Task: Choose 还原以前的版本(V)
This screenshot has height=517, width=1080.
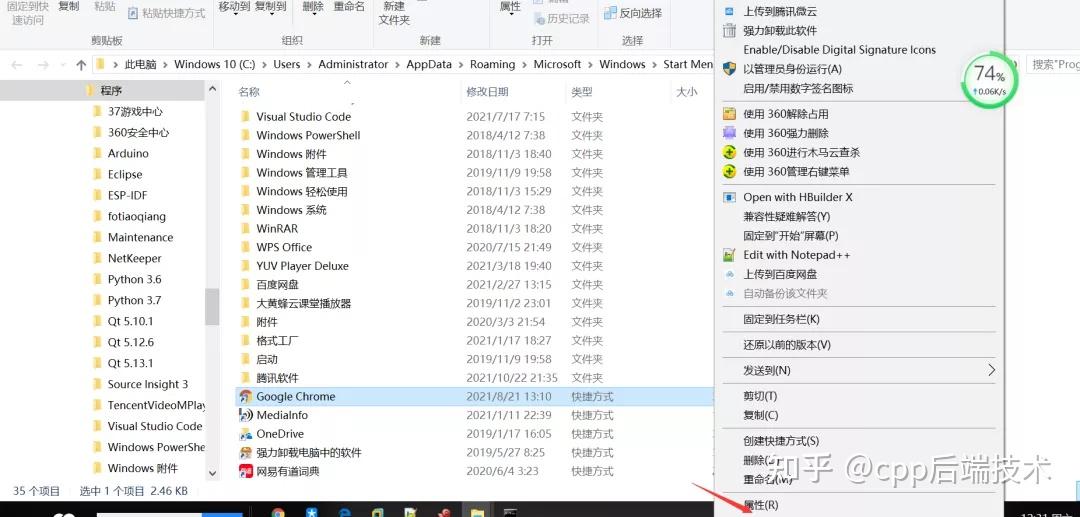Action: [x=787, y=344]
